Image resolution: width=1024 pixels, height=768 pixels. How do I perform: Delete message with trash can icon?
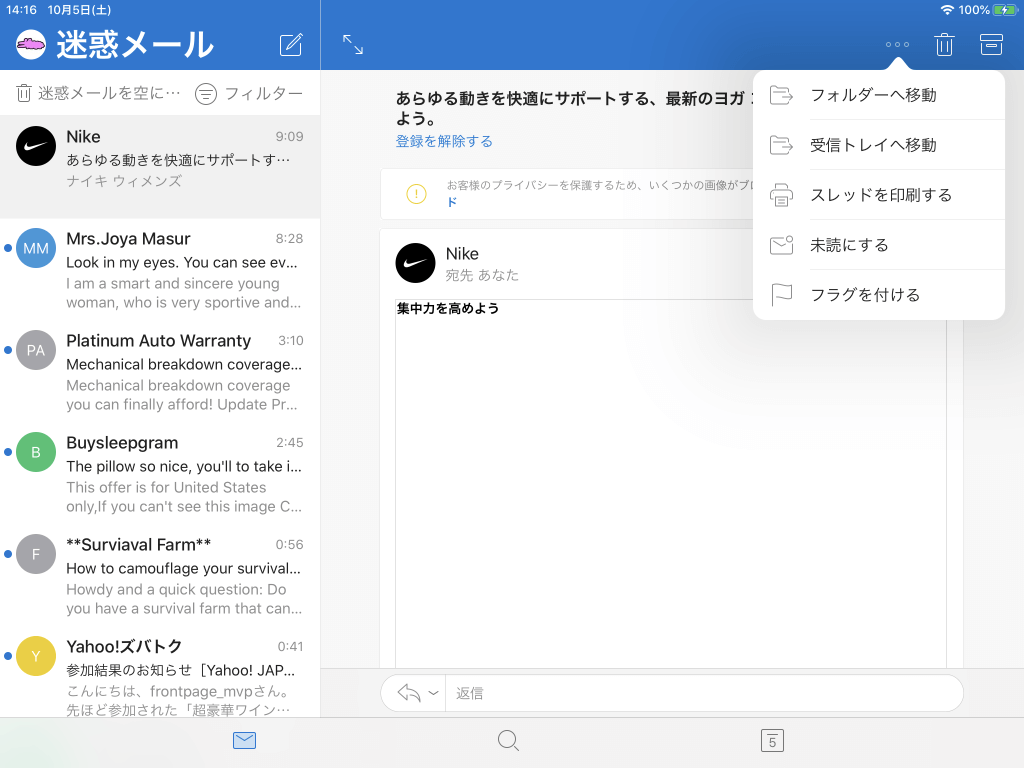pyautogui.click(x=944, y=44)
